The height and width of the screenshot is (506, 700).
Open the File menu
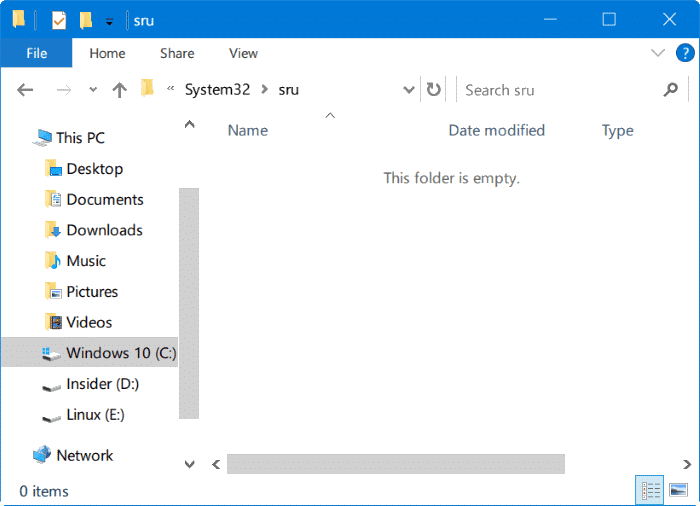[36, 53]
